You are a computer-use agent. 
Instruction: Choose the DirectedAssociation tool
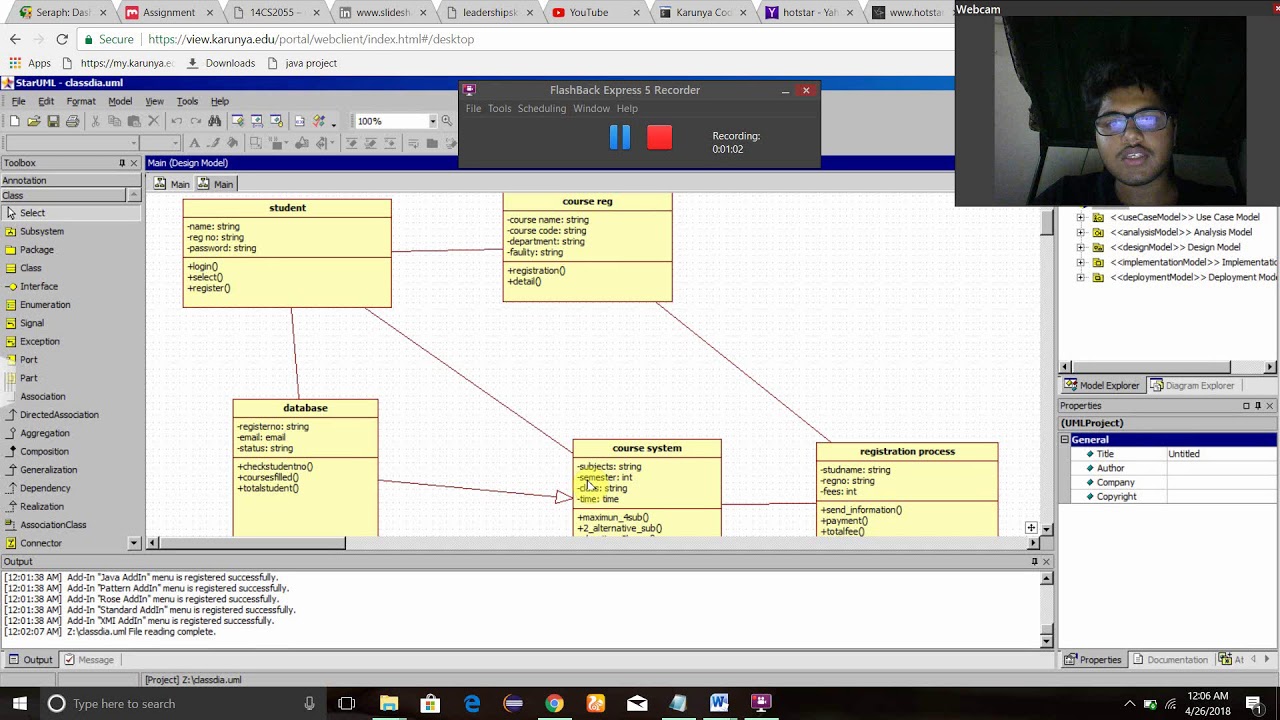click(x=59, y=415)
